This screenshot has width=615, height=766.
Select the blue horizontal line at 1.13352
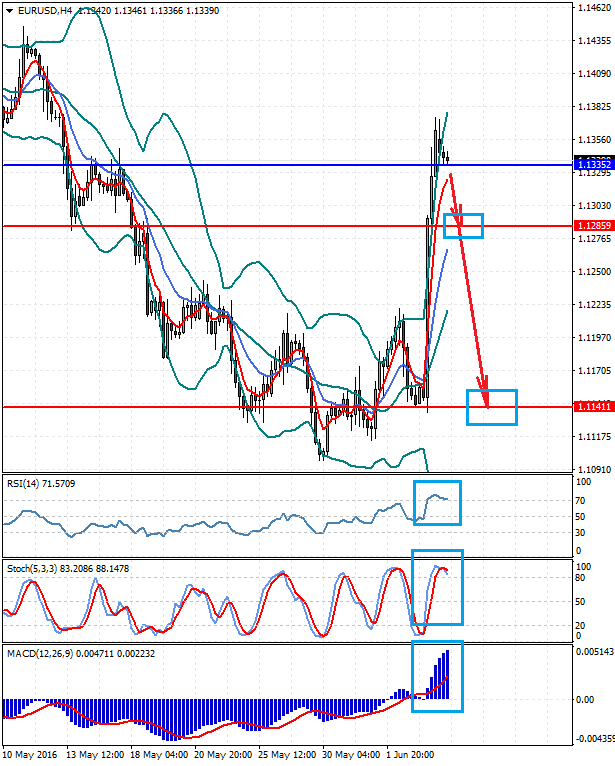(x=250, y=165)
